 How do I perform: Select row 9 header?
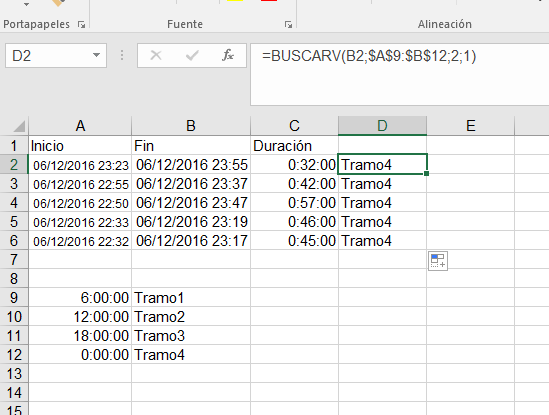click(14, 298)
